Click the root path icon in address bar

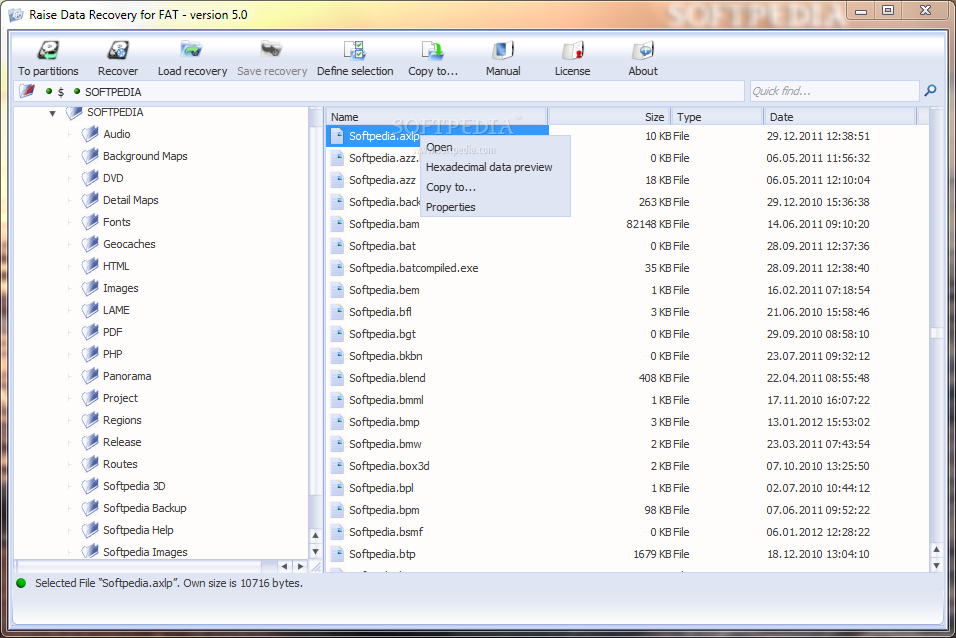[27, 91]
